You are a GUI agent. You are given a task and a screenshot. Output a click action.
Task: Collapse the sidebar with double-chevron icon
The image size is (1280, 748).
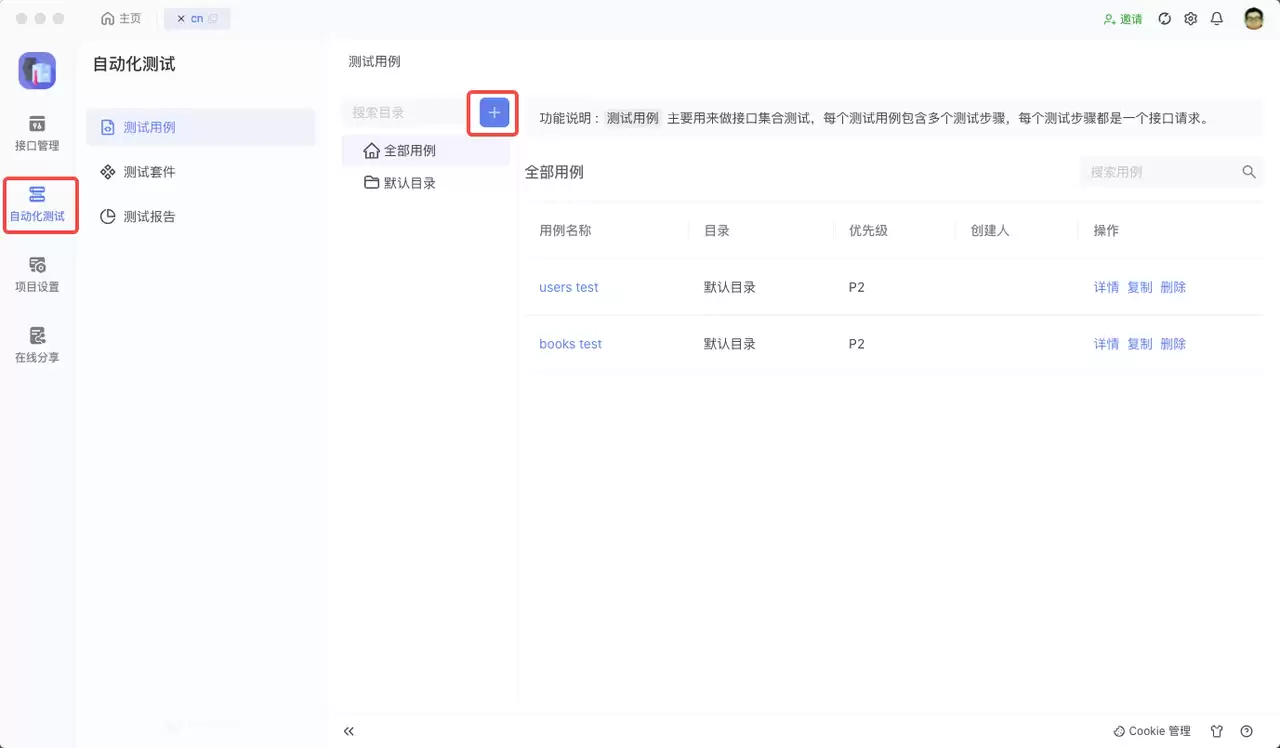[x=349, y=731]
